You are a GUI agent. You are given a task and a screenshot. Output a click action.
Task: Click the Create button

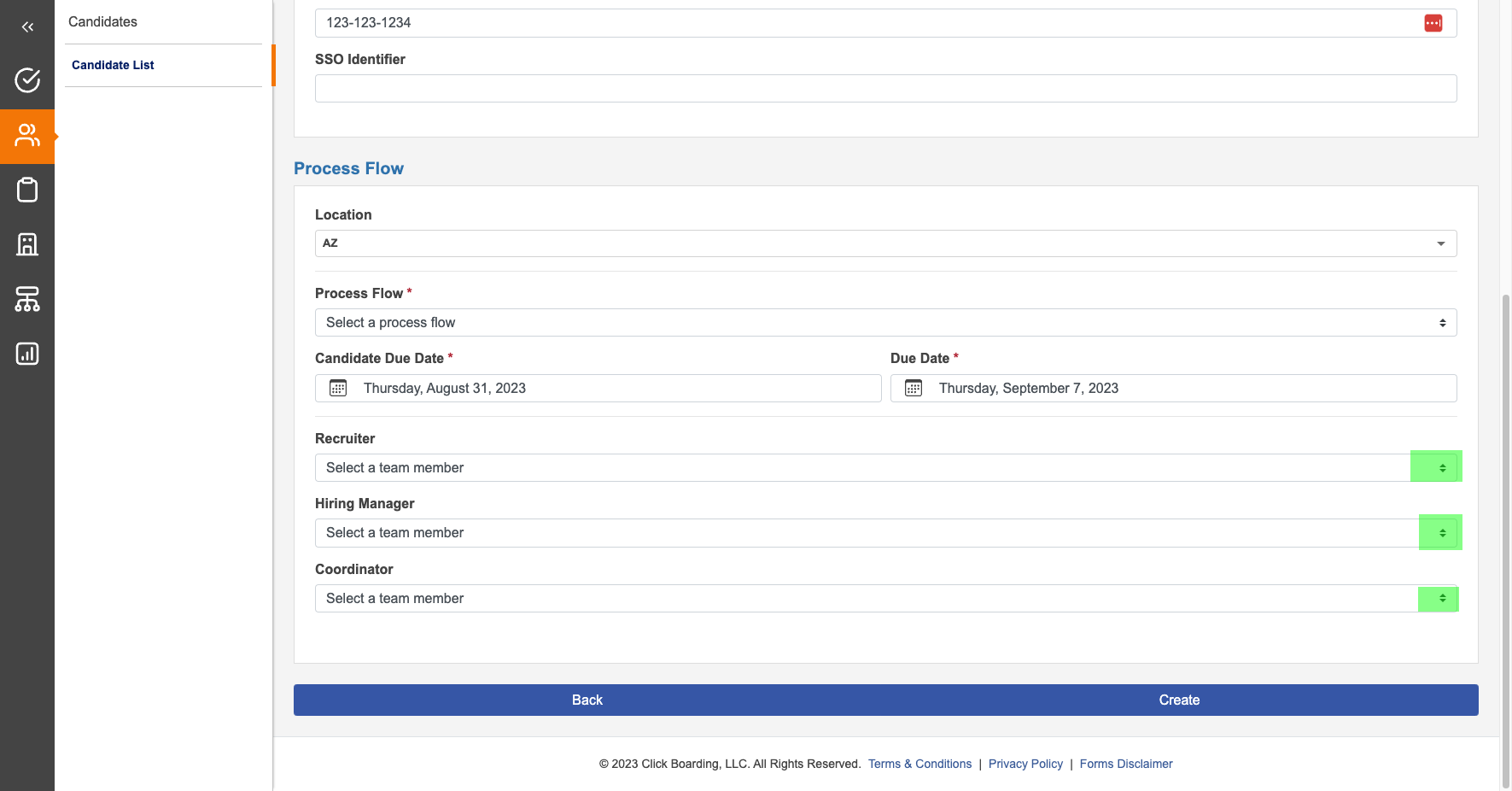[1179, 700]
